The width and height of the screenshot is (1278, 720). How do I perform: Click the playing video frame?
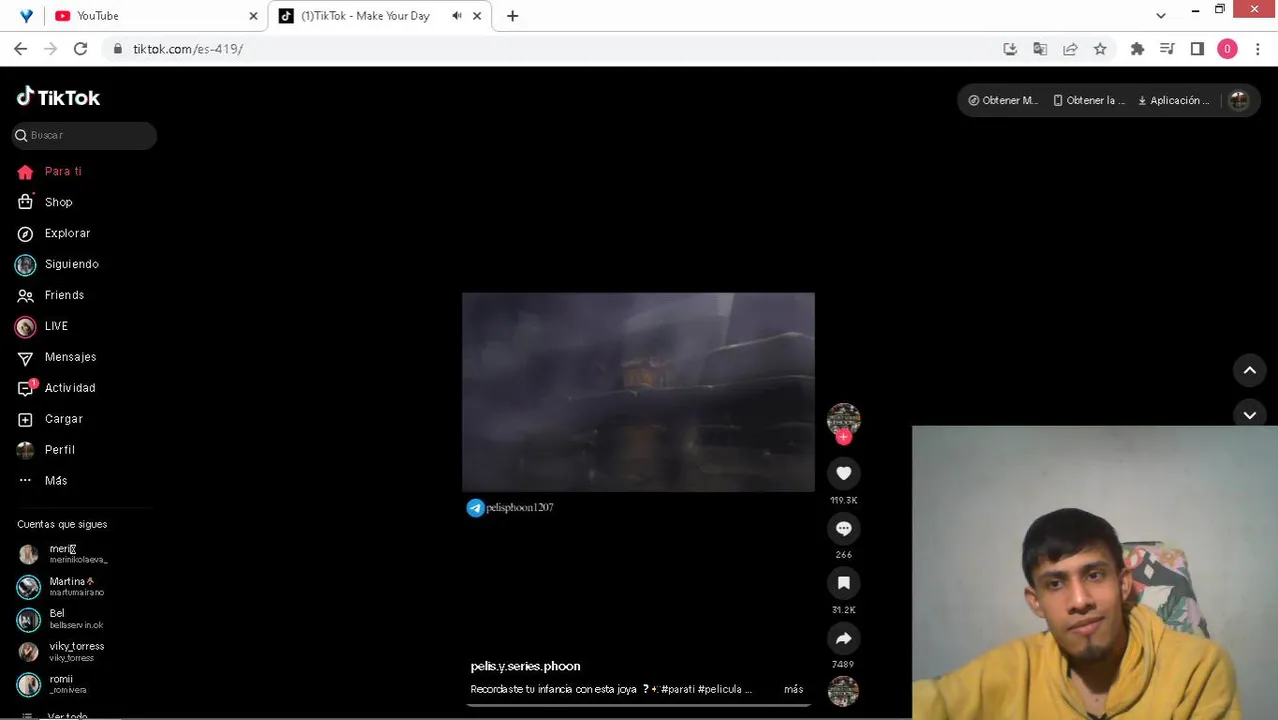pos(638,391)
